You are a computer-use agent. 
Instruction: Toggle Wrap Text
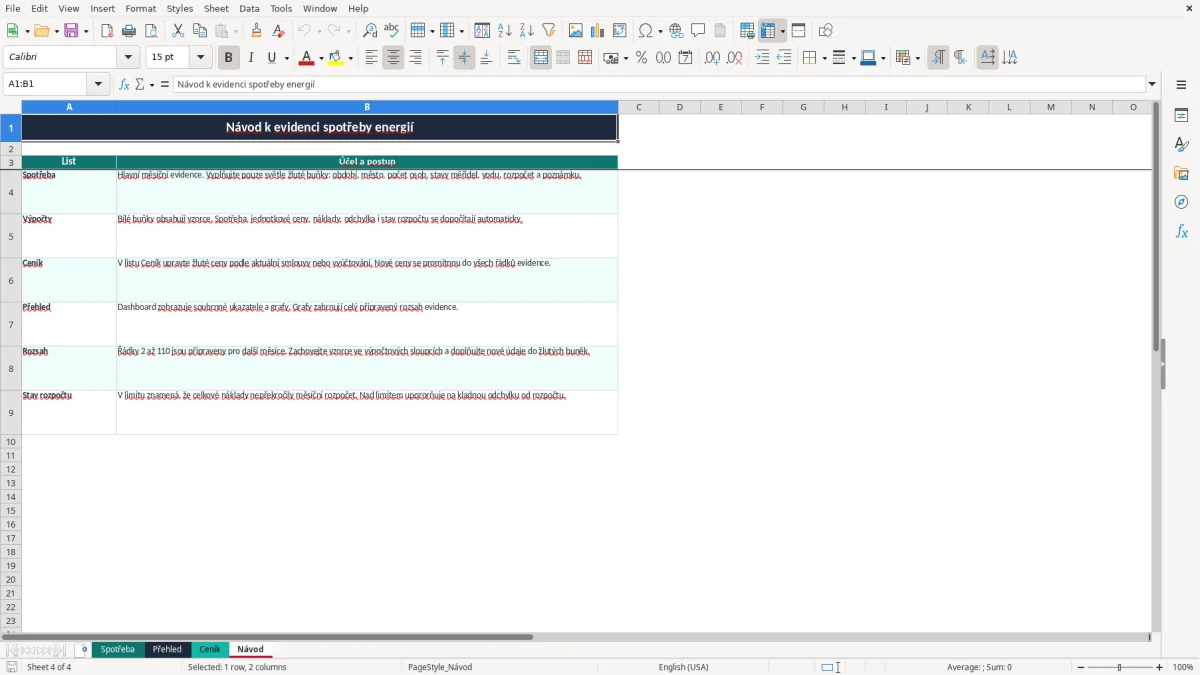point(514,58)
